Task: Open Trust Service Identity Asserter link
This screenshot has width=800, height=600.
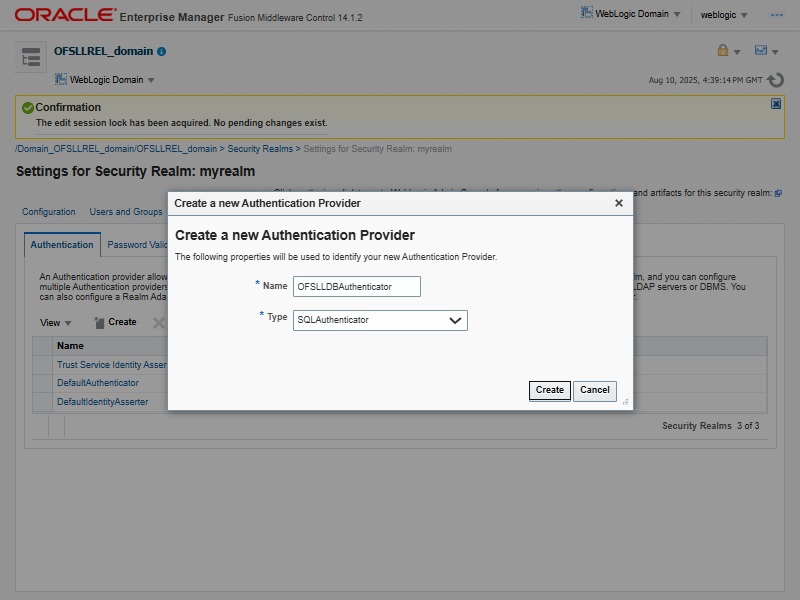Action: click(112, 365)
